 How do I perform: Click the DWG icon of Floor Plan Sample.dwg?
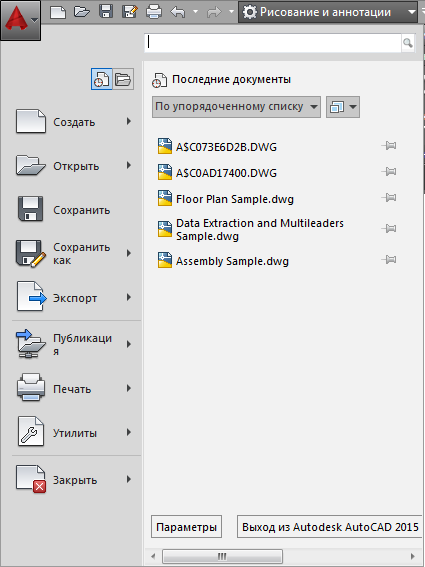[165, 198]
